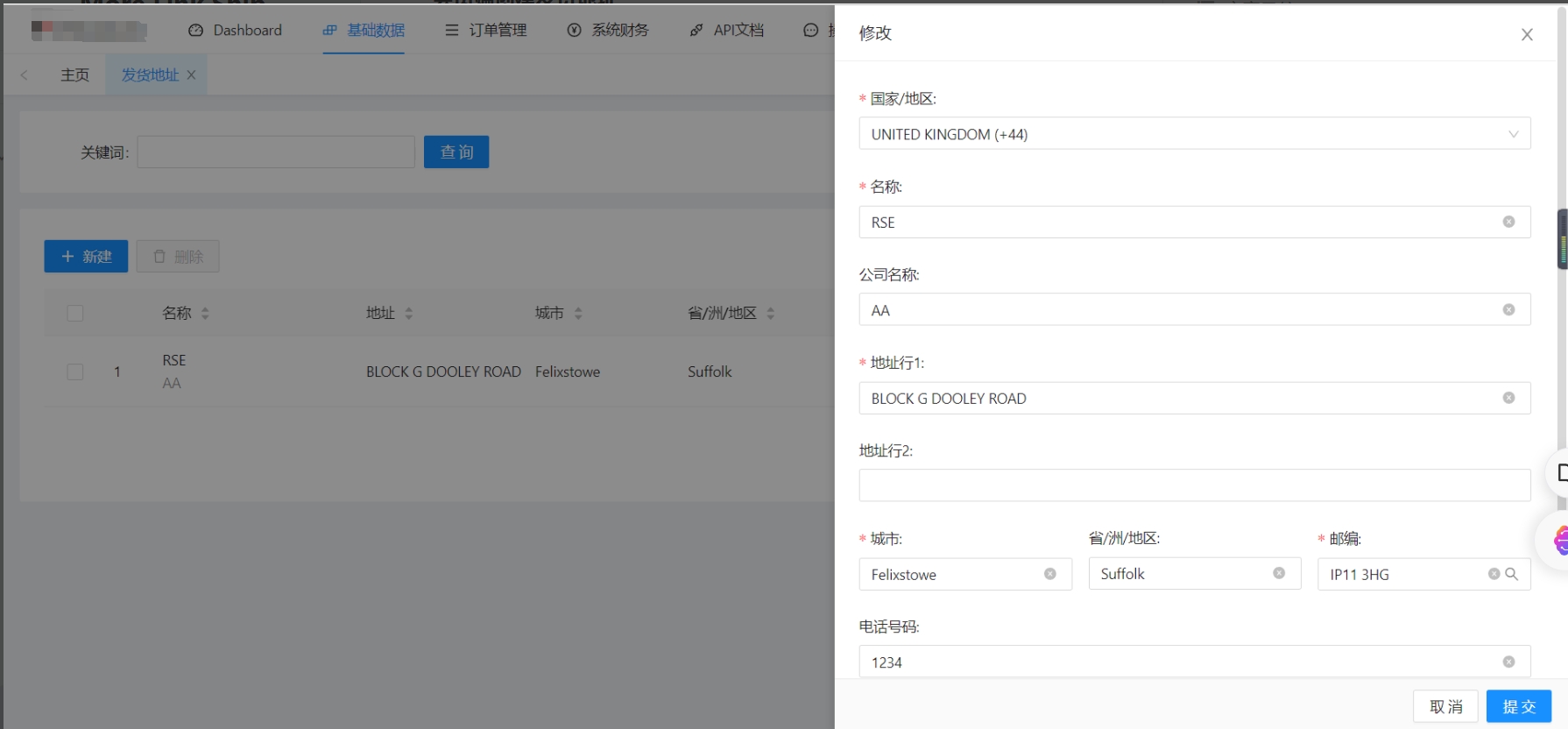1568x729 pixels.
Task: Click the 取消 button
Action: pos(1445,706)
